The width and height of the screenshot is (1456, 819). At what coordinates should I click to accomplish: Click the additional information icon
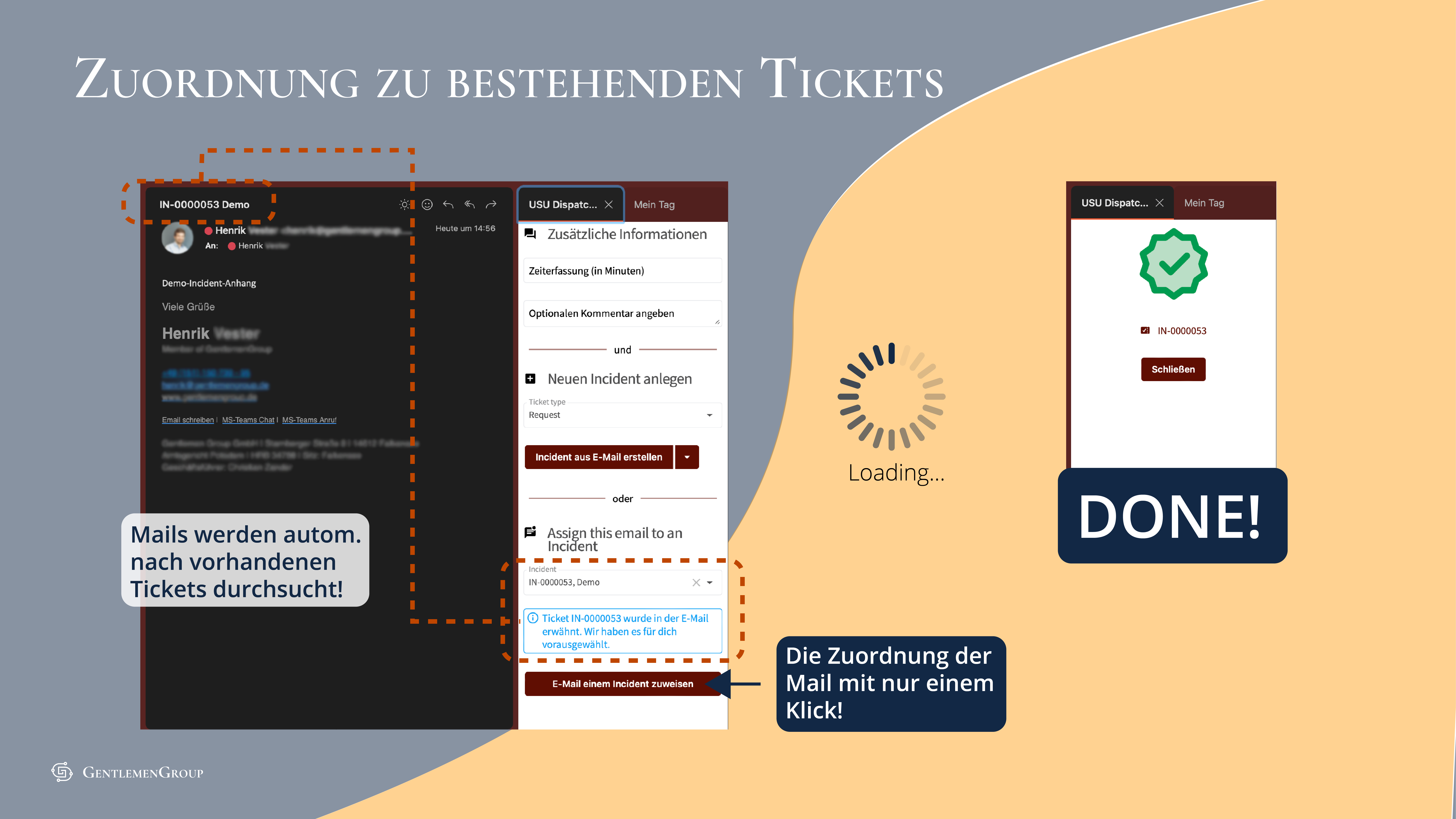click(x=530, y=234)
